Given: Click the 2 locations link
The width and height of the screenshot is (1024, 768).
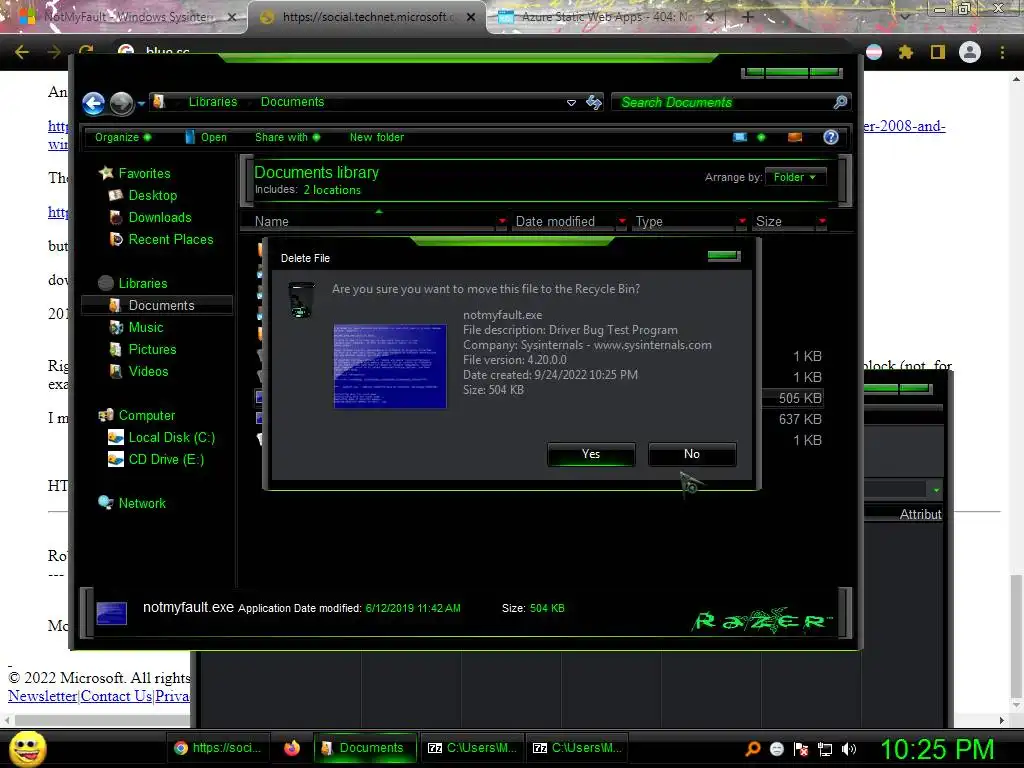Looking at the screenshot, I should [332, 190].
